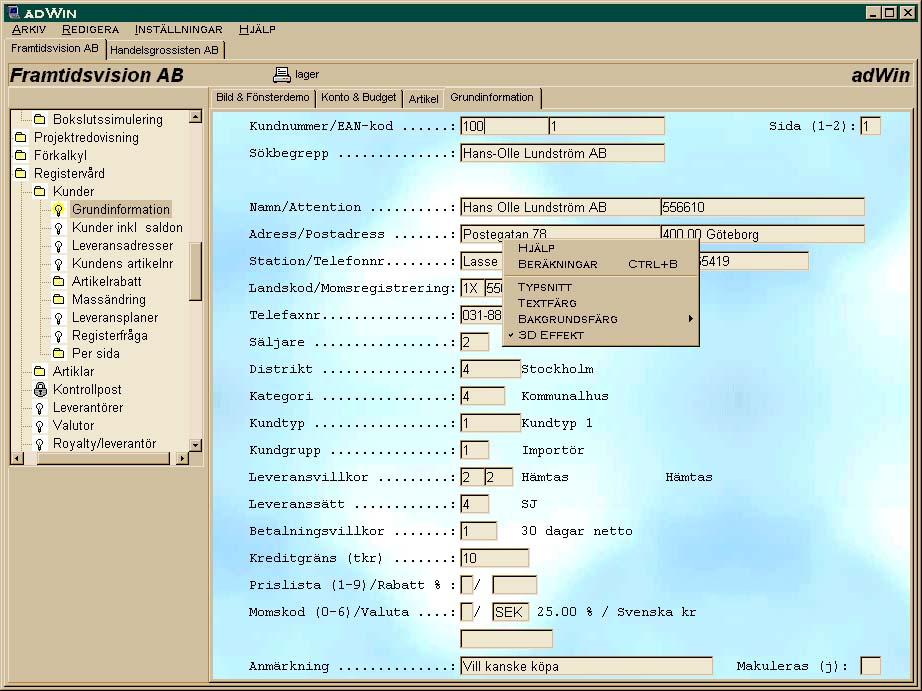Click the Kundnummer field containing 100

tap(504, 126)
